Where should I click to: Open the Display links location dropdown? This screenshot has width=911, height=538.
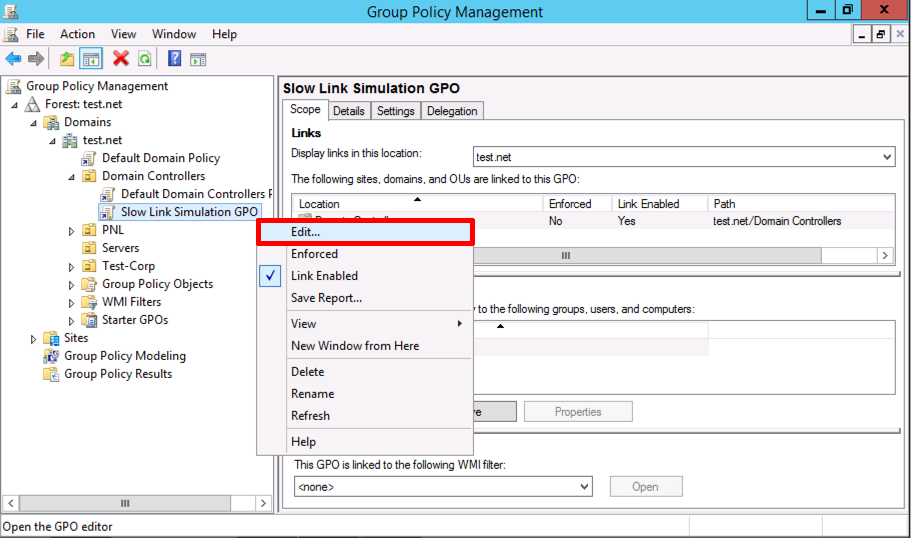[887, 157]
